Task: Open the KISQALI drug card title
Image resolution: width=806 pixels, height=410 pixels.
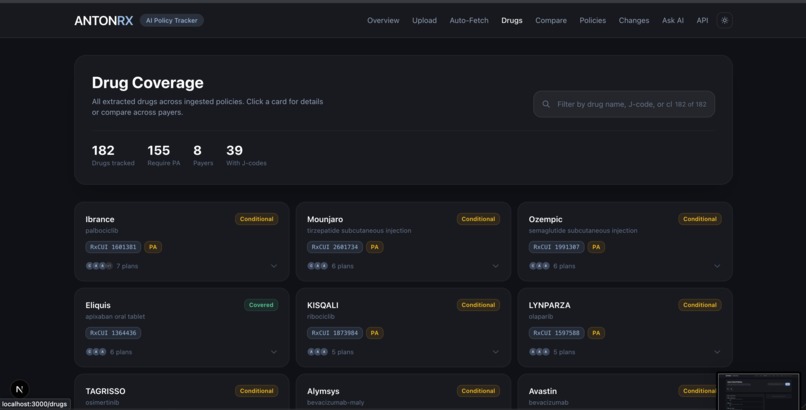Action: [323, 305]
